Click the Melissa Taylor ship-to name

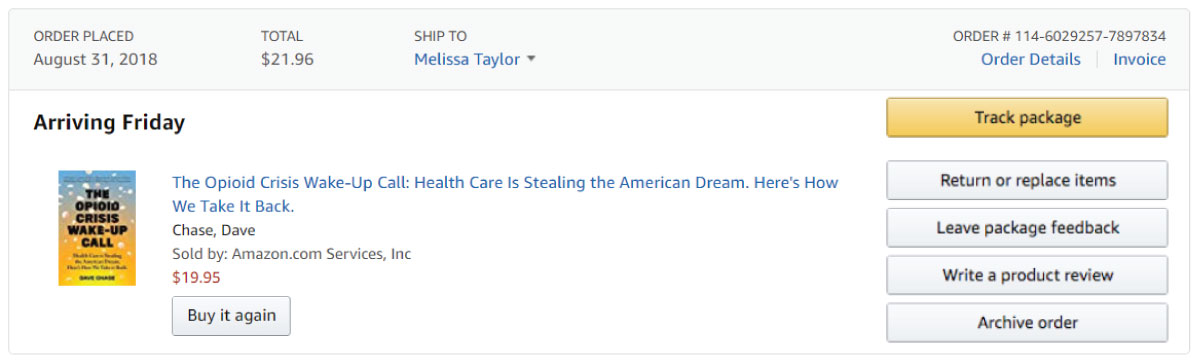tap(467, 59)
